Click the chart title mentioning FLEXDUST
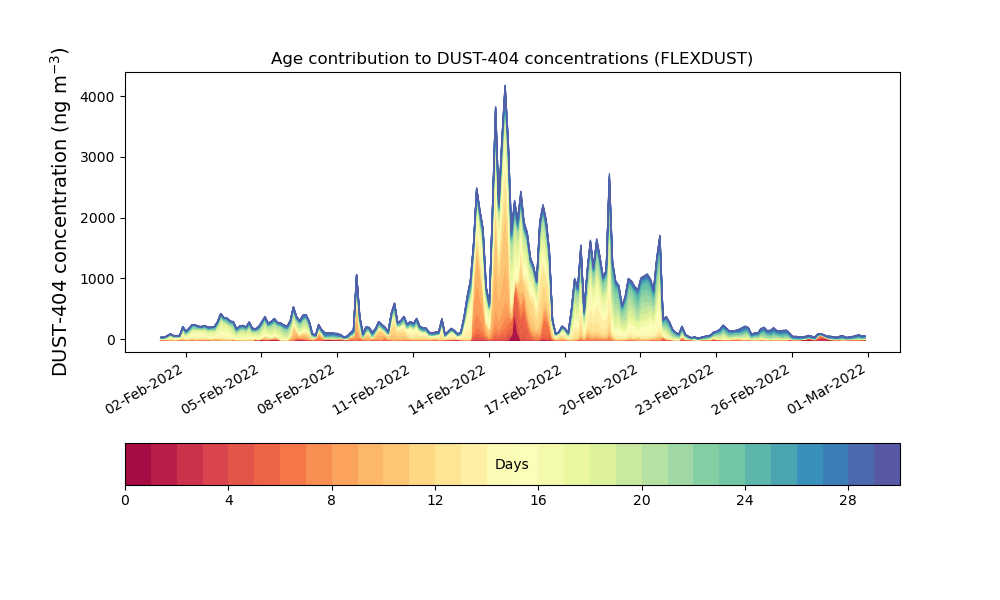 511,59
